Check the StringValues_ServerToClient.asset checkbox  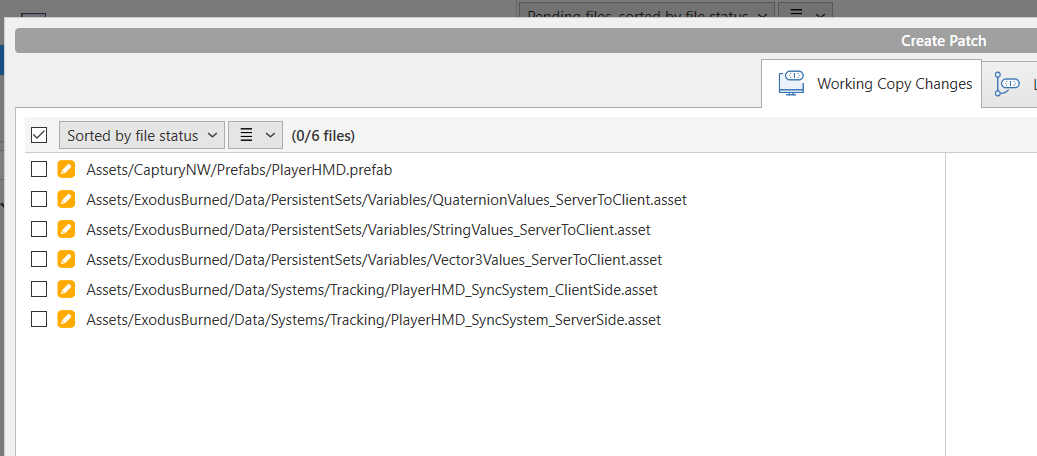(39, 229)
